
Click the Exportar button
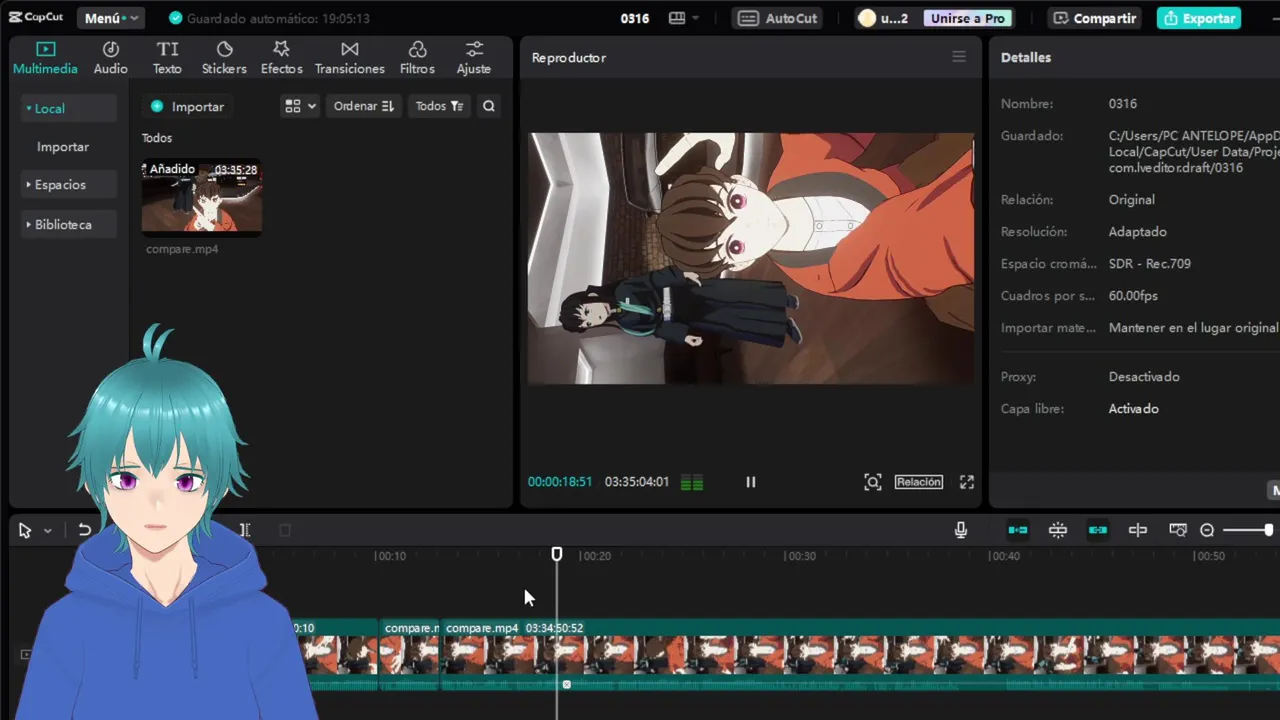pos(1199,18)
